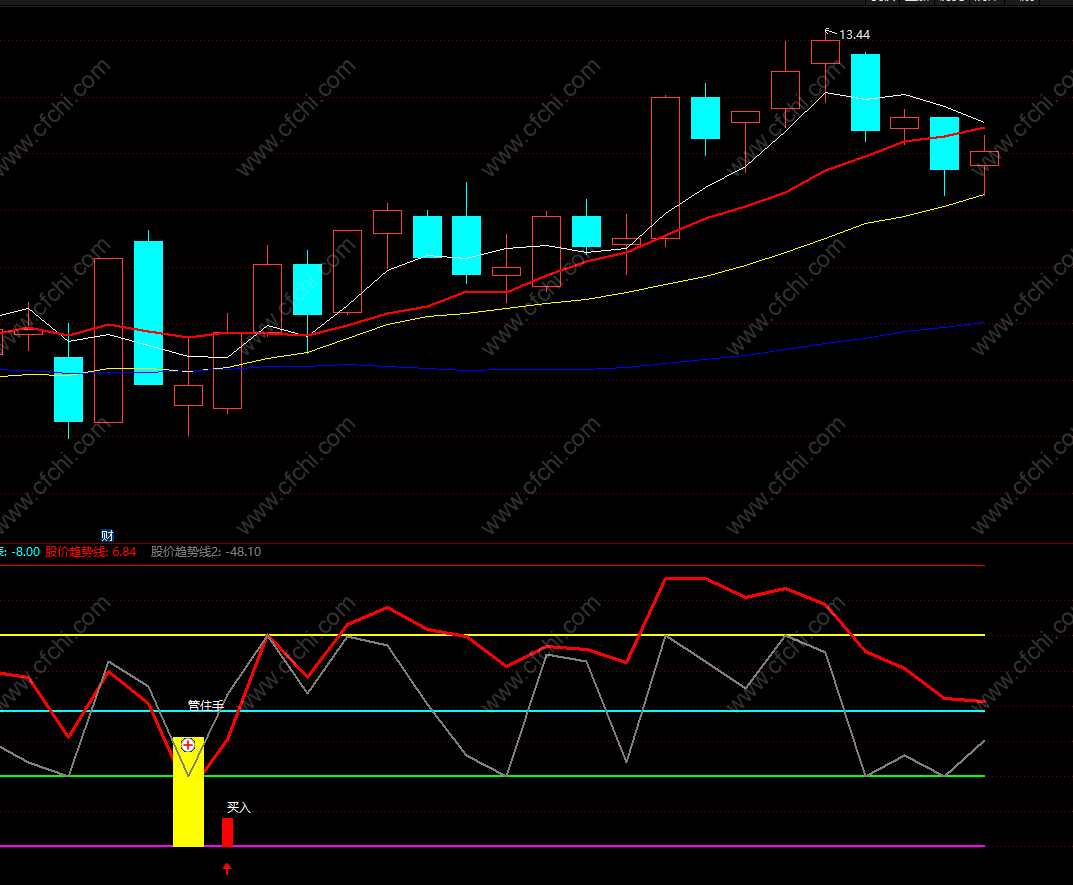Click the red up arrow below 买入

[227, 869]
